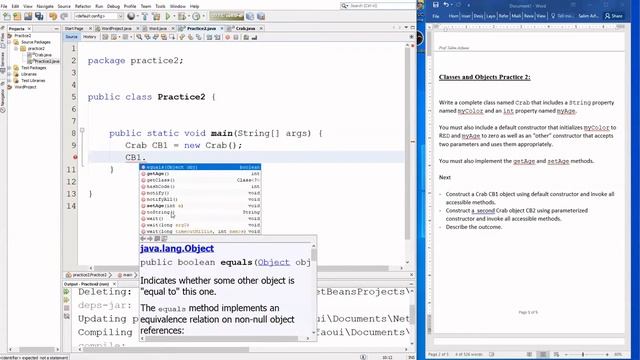
Task: Follow the java.lang.Object link in Javadoc popup
Action: point(177,249)
